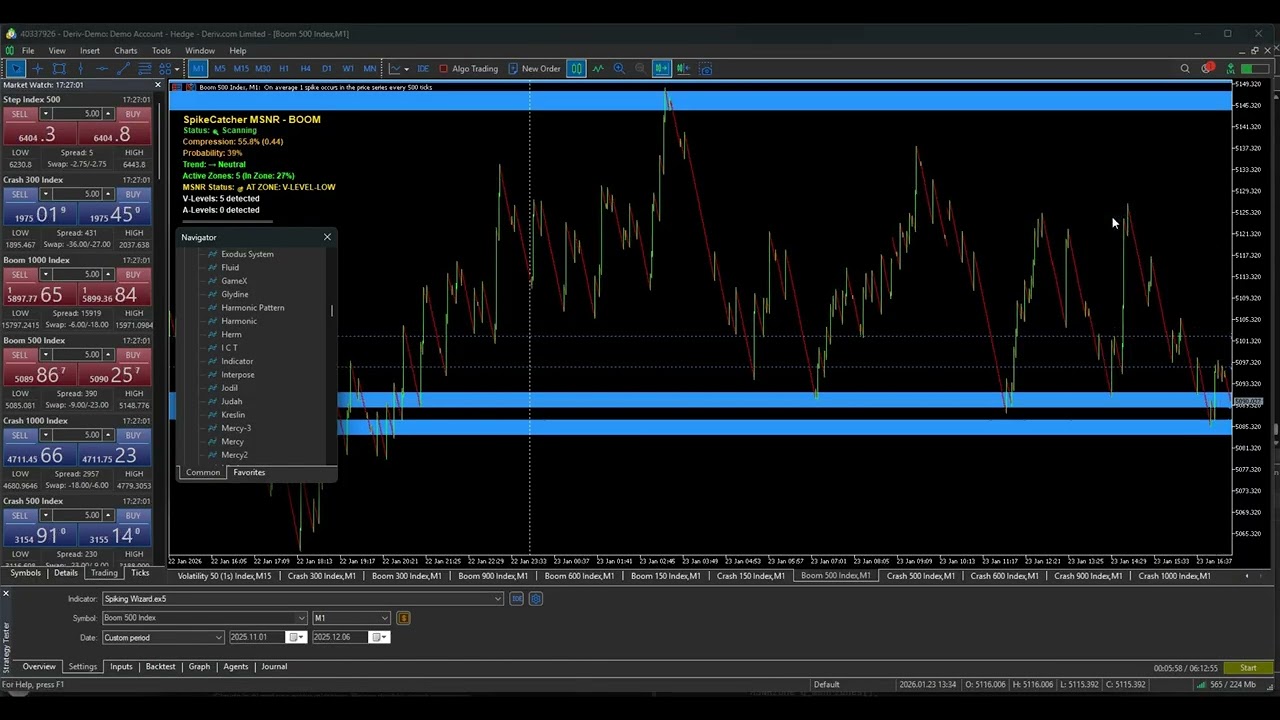
Task: Take a chart screenshot with camera icon
Action: [x=706, y=69]
